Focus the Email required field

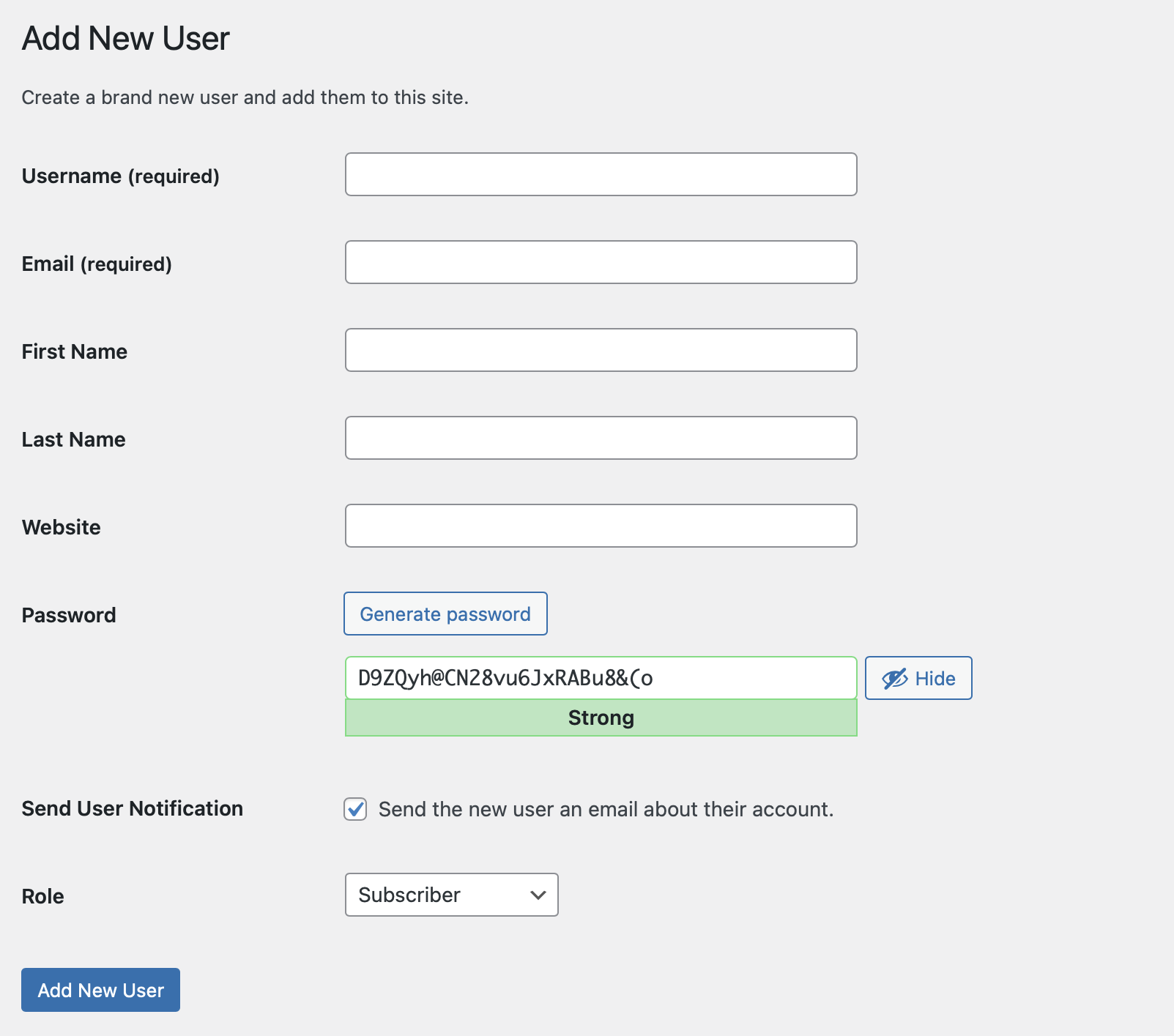pos(601,262)
